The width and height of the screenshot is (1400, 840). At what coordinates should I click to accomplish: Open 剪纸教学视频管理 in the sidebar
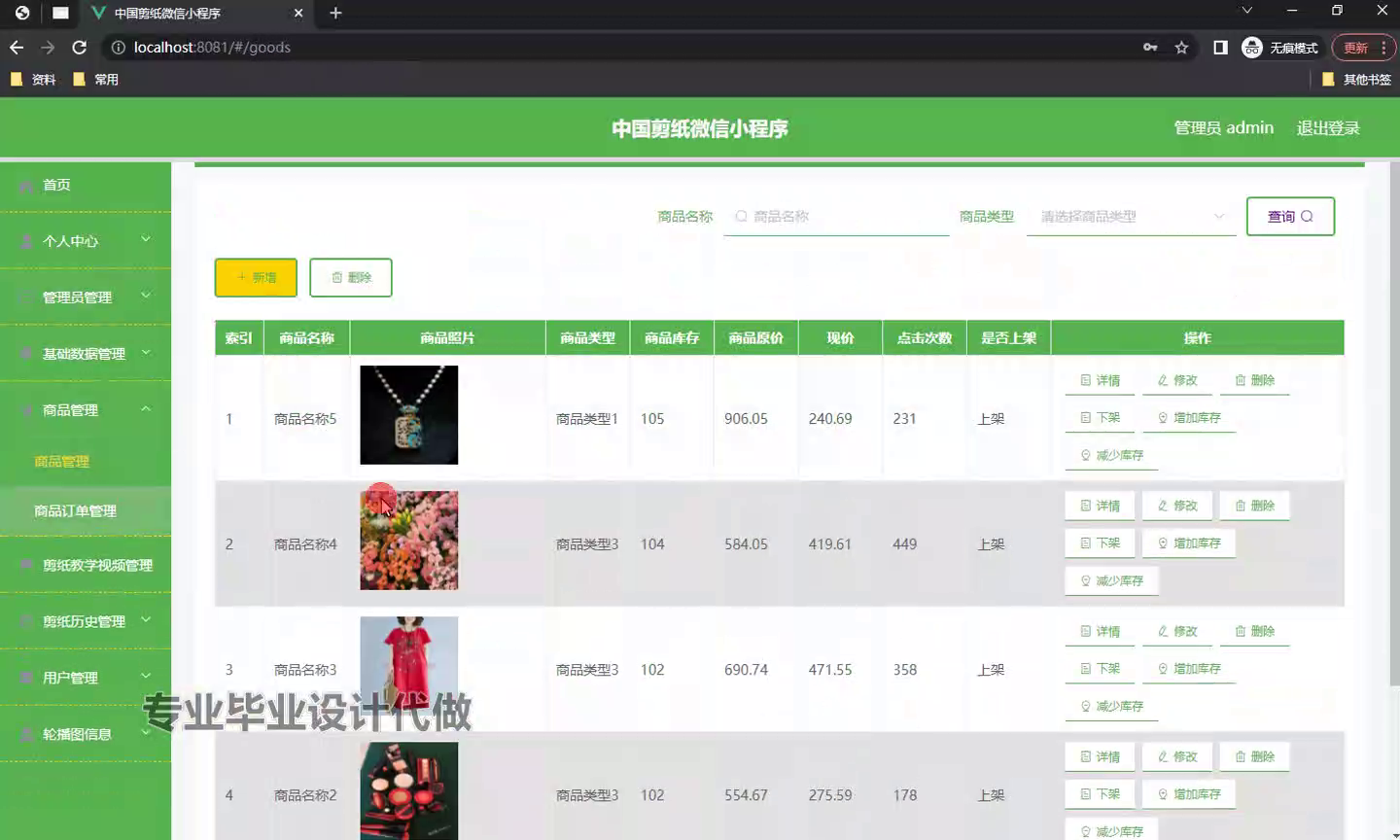(86, 565)
